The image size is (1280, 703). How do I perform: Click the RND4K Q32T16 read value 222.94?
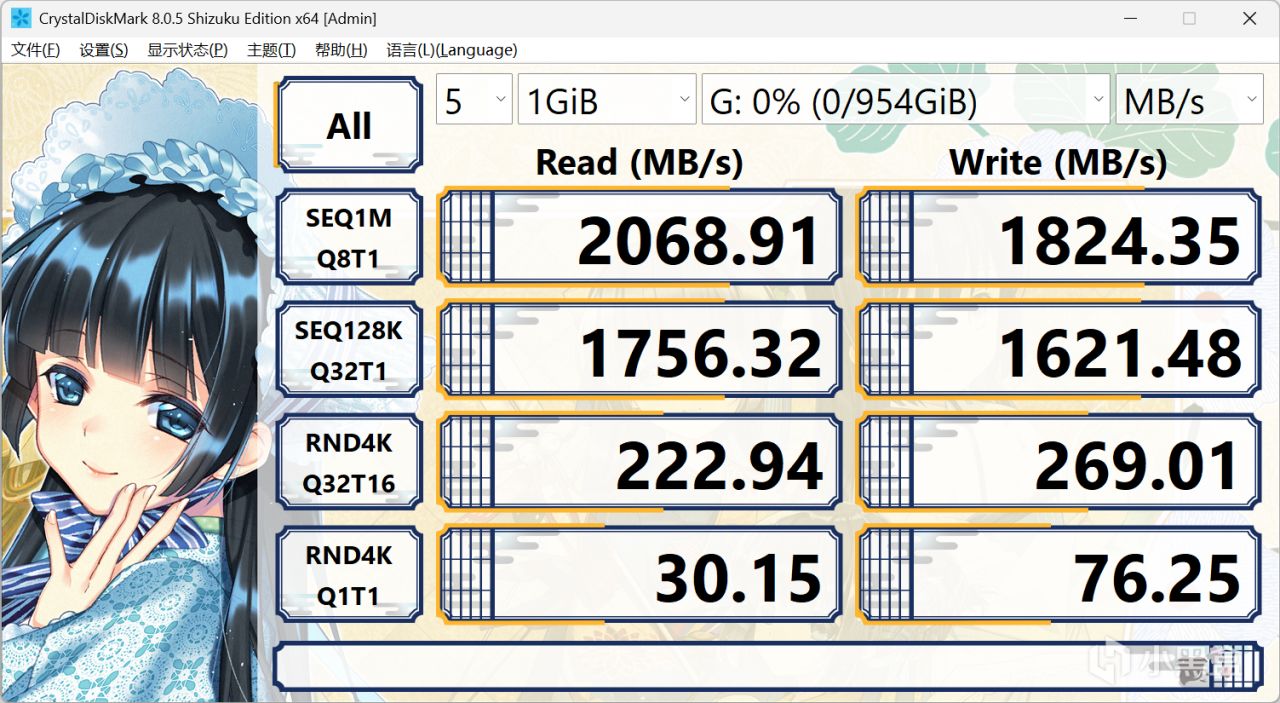pyautogui.click(x=640, y=462)
